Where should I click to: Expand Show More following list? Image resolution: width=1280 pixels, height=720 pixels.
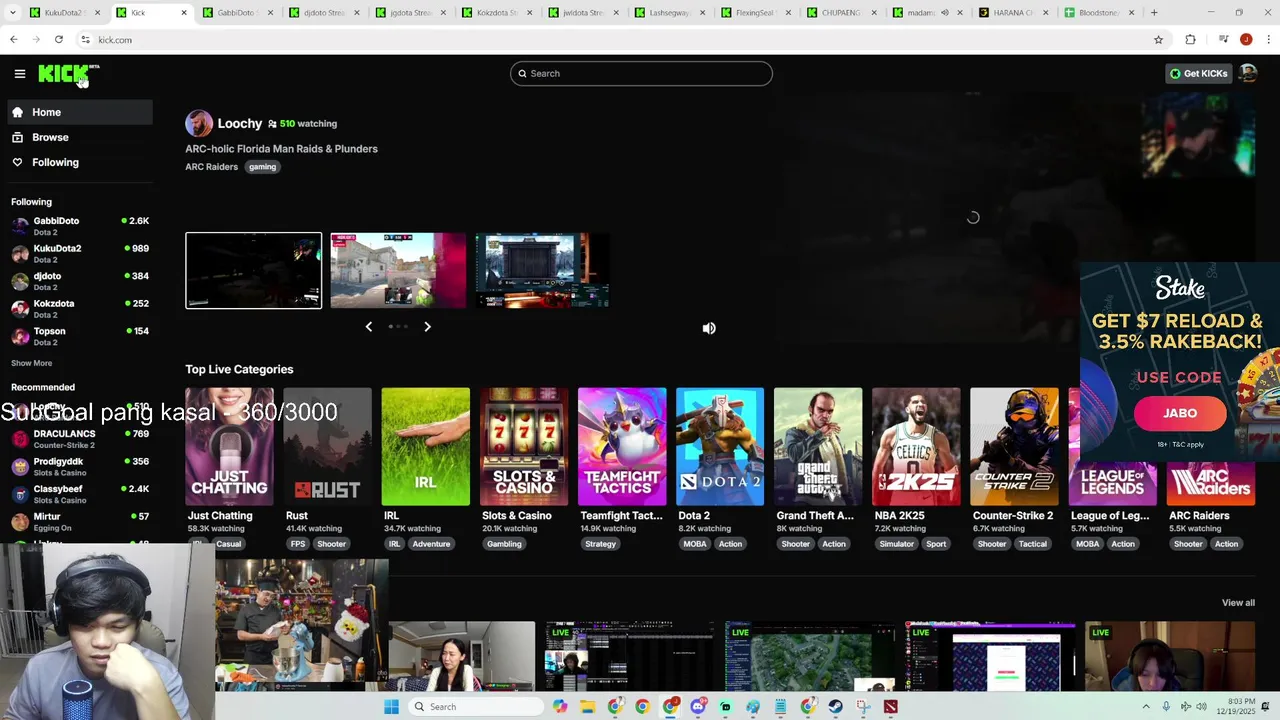(x=31, y=363)
